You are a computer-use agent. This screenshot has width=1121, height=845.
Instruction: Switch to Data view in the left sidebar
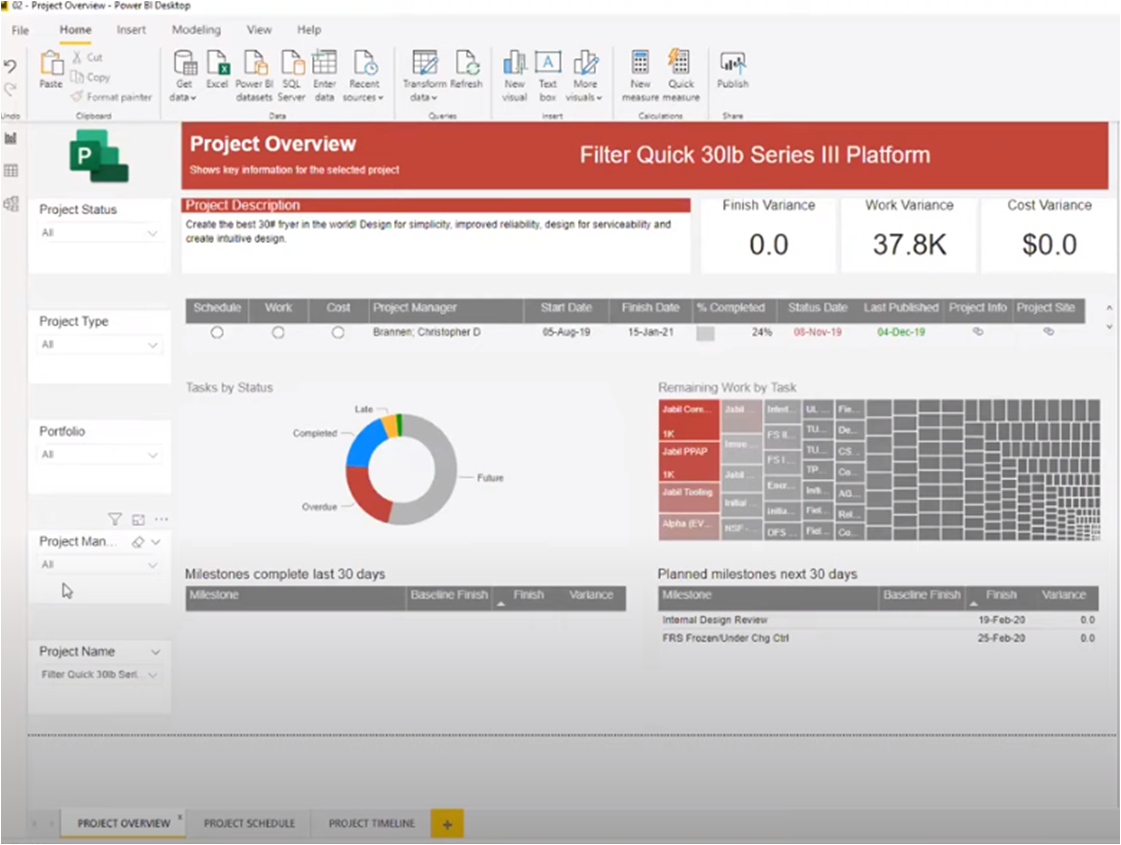pyautogui.click(x=14, y=170)
